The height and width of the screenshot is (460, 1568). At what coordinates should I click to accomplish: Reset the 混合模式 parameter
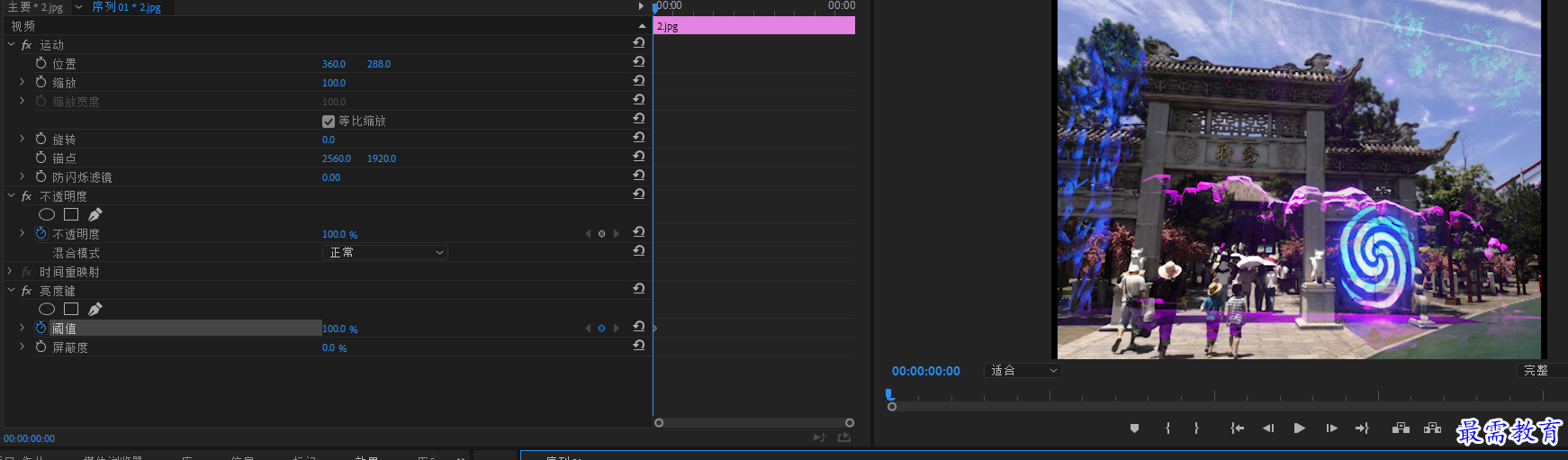639,251
